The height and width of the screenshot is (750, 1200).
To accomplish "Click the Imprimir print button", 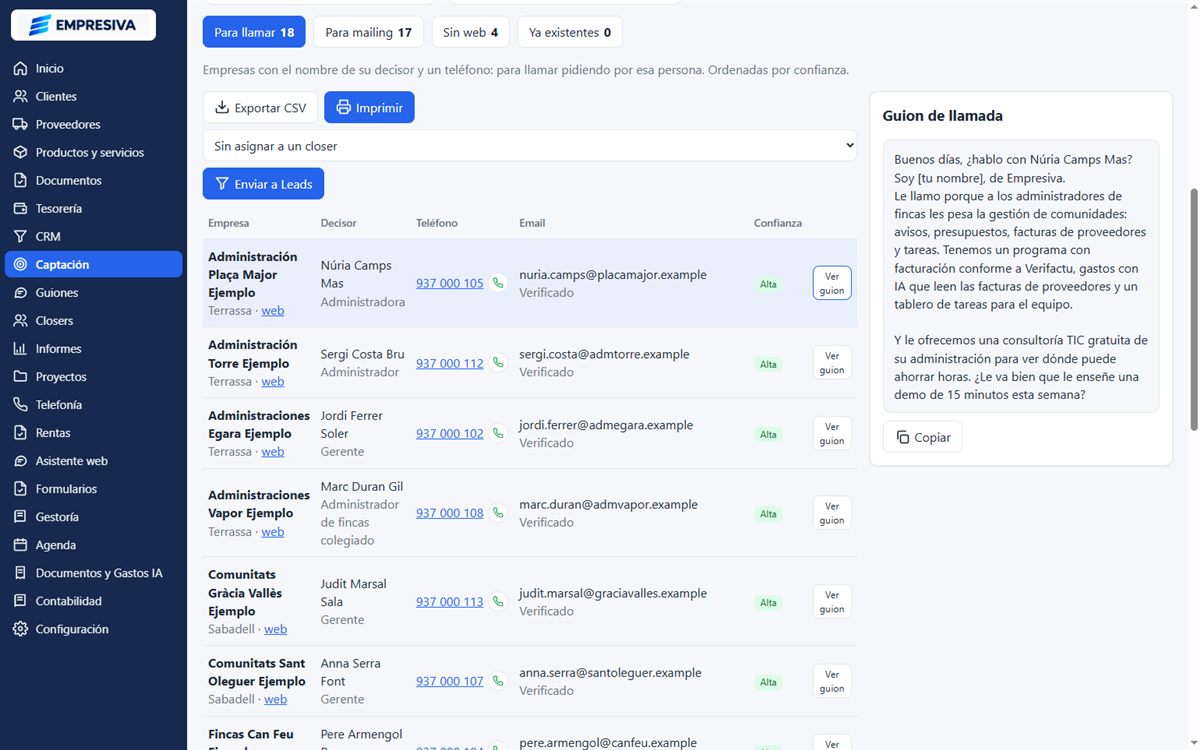I will click(369, 108).
